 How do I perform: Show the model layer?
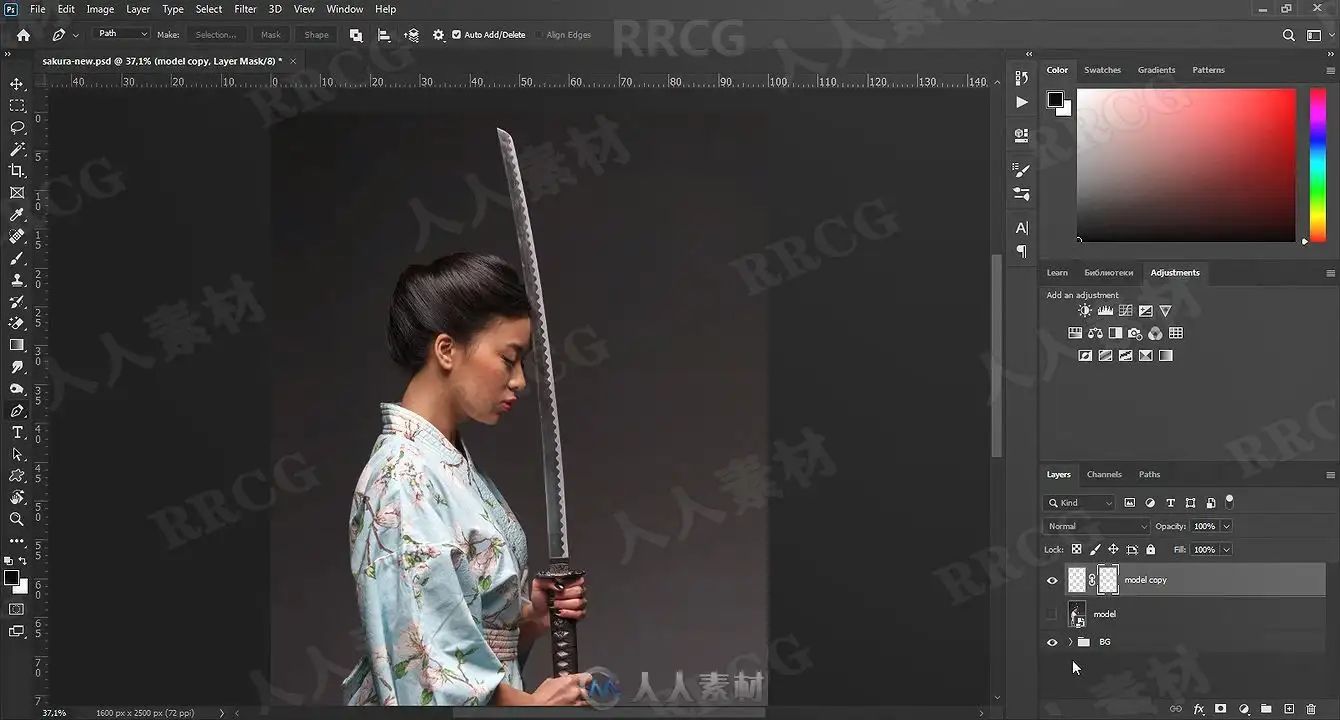pyautogui.click(x=1052, y=614)
